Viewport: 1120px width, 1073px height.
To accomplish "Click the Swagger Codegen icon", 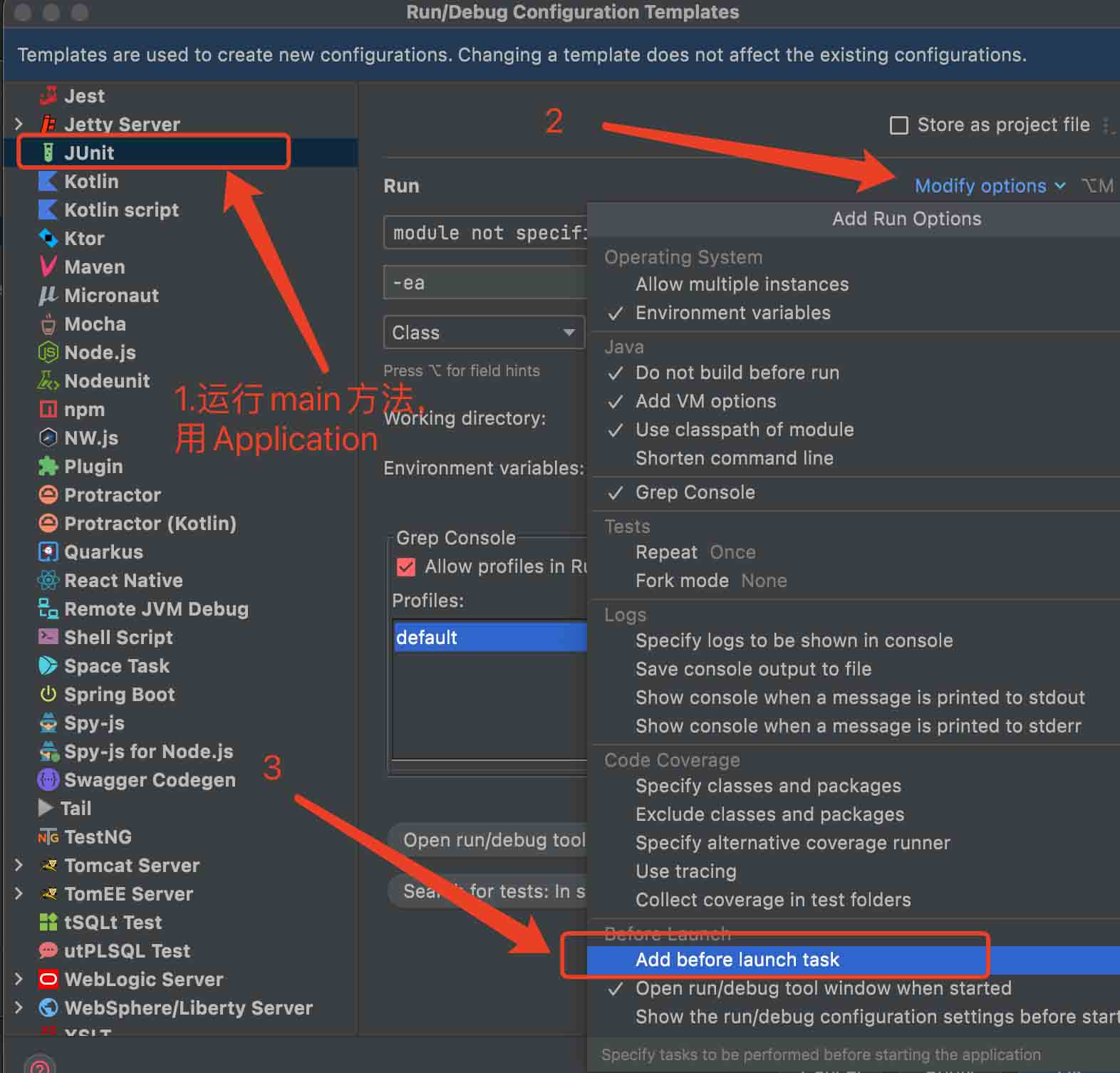I will pos(48,779).
